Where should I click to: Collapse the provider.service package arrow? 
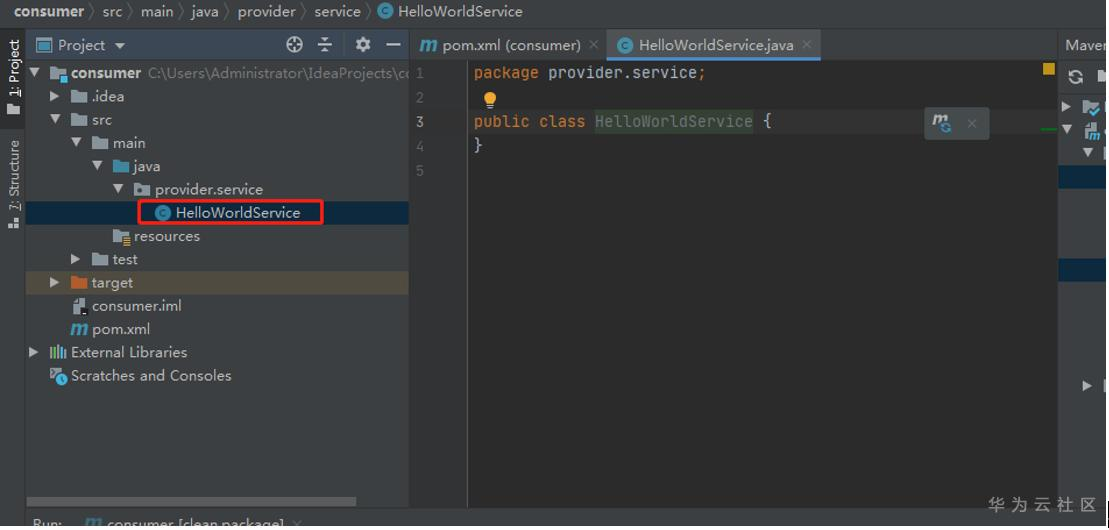118,190
